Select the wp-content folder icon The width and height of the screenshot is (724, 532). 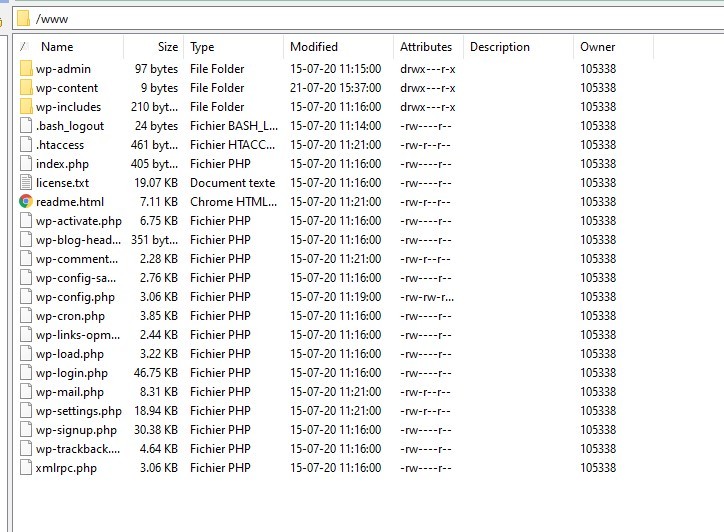26,88
